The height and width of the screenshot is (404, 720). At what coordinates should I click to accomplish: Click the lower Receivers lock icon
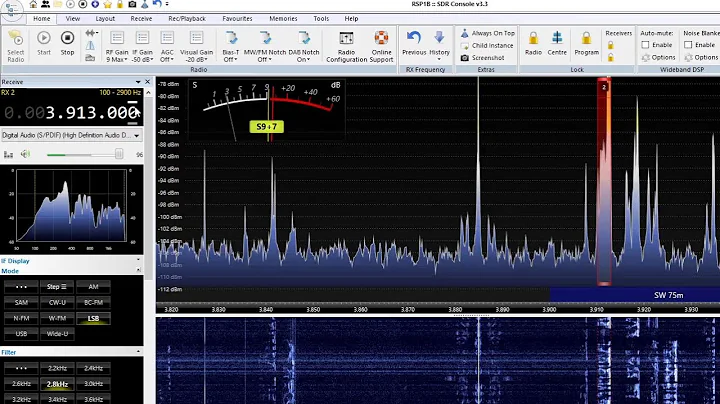point(610,57)
